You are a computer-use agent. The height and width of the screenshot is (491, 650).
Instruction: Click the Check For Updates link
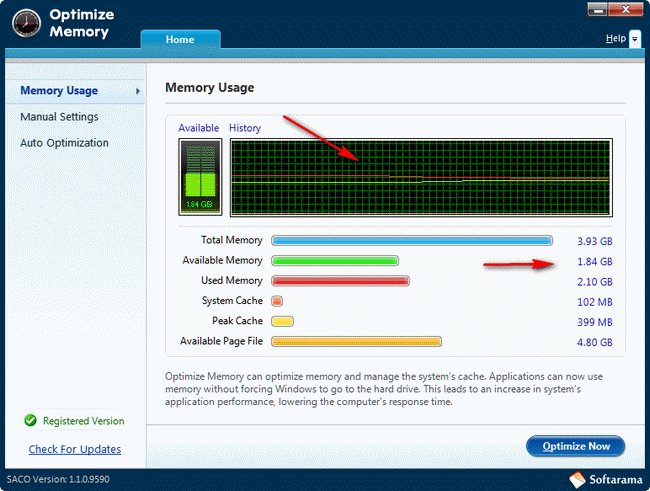click(x=75, y=449)
